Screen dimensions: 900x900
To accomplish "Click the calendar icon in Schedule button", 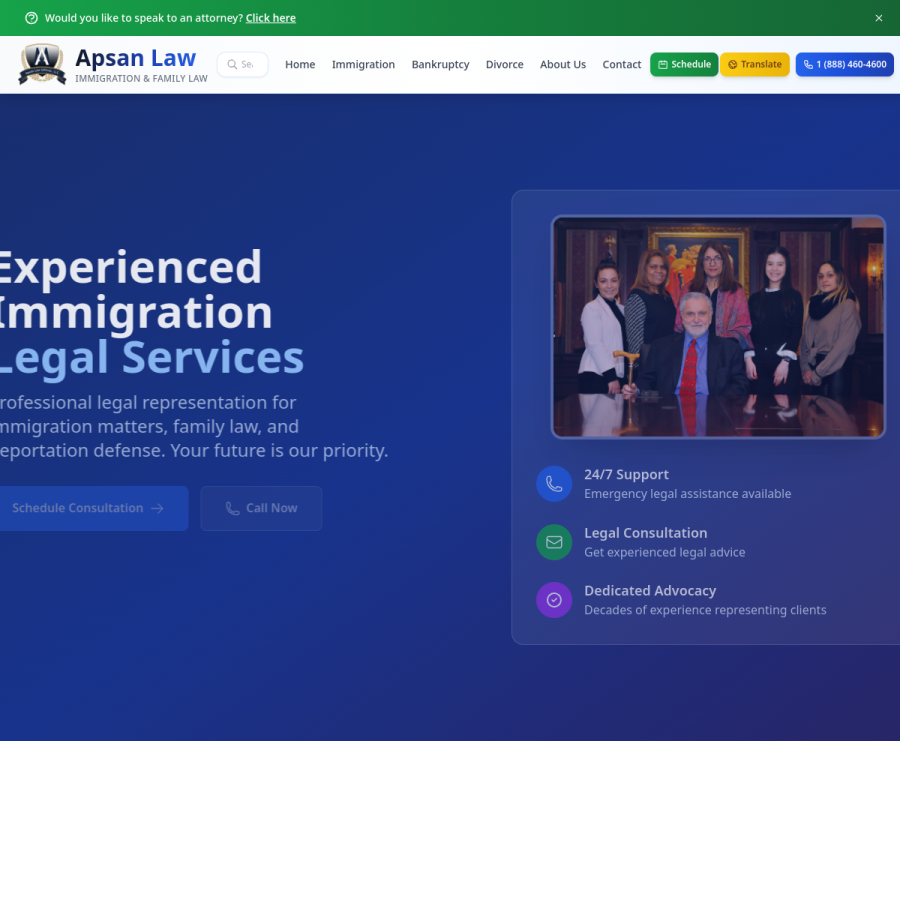I will coord(662,65).
